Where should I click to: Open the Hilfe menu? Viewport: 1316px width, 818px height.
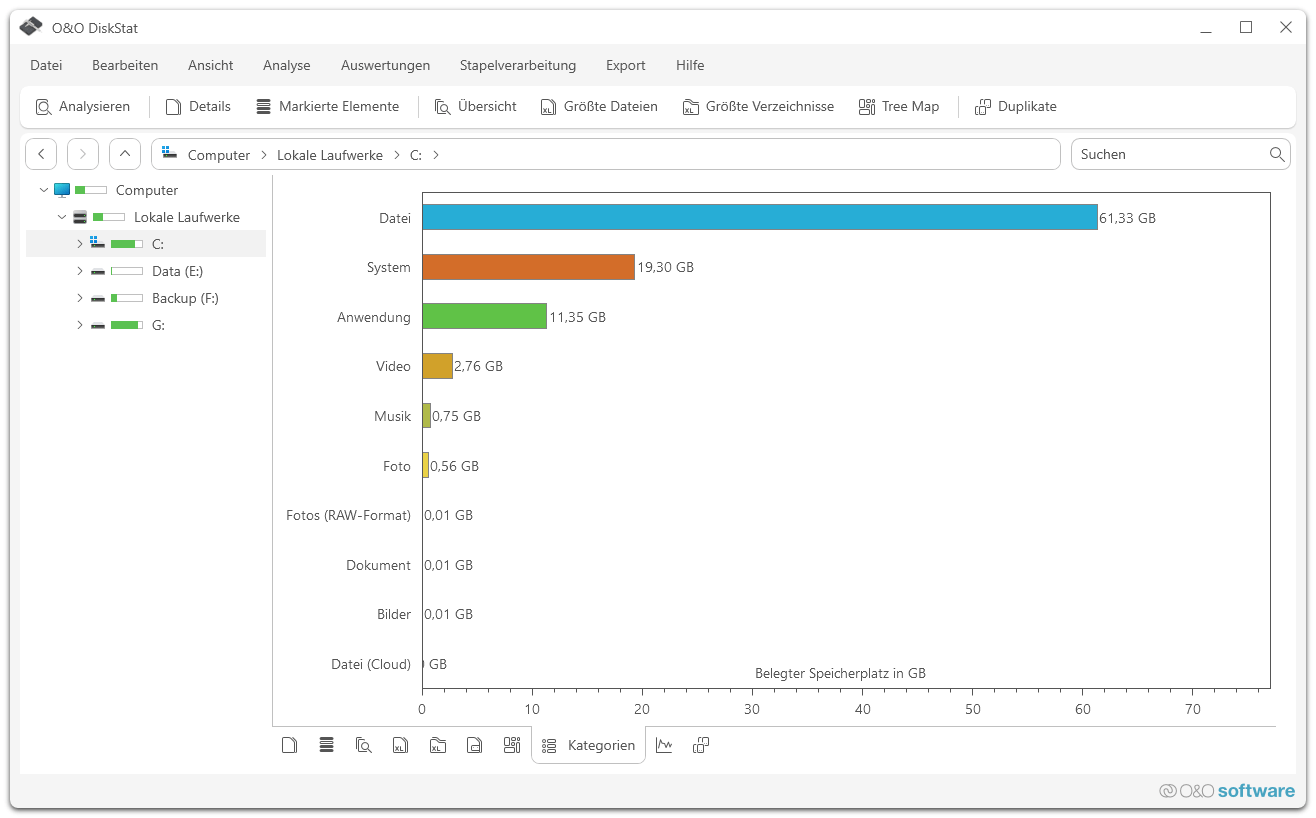[690, 65]
